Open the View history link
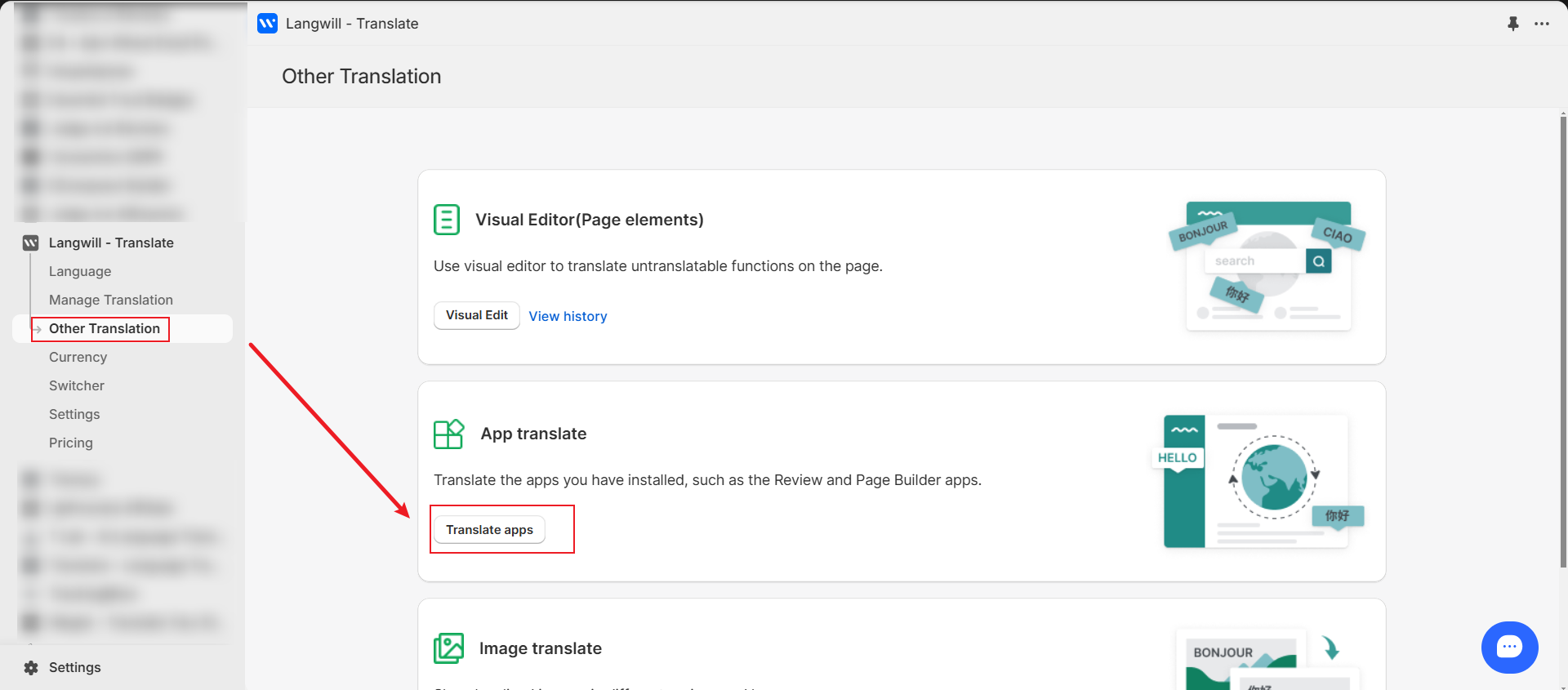This screenshot has width=1568, height=690. [568, 316]
